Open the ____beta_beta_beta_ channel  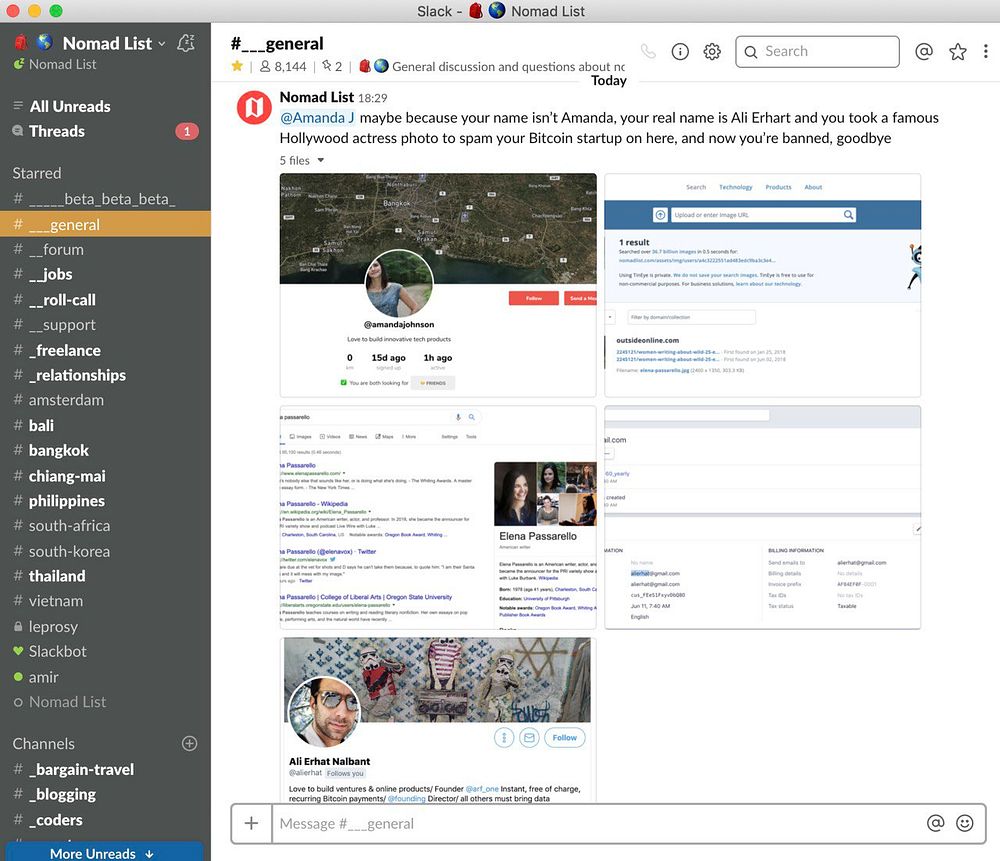click(105, 199)
